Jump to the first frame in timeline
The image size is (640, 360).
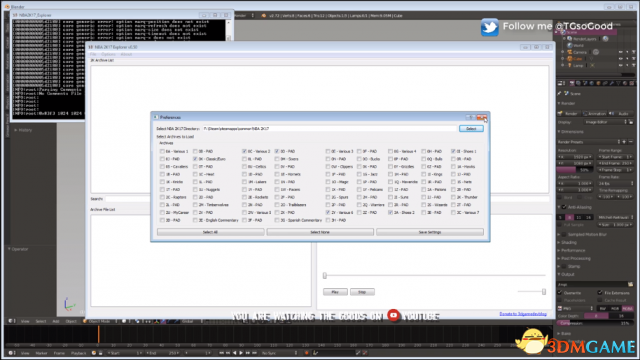(x=221, y=353)
